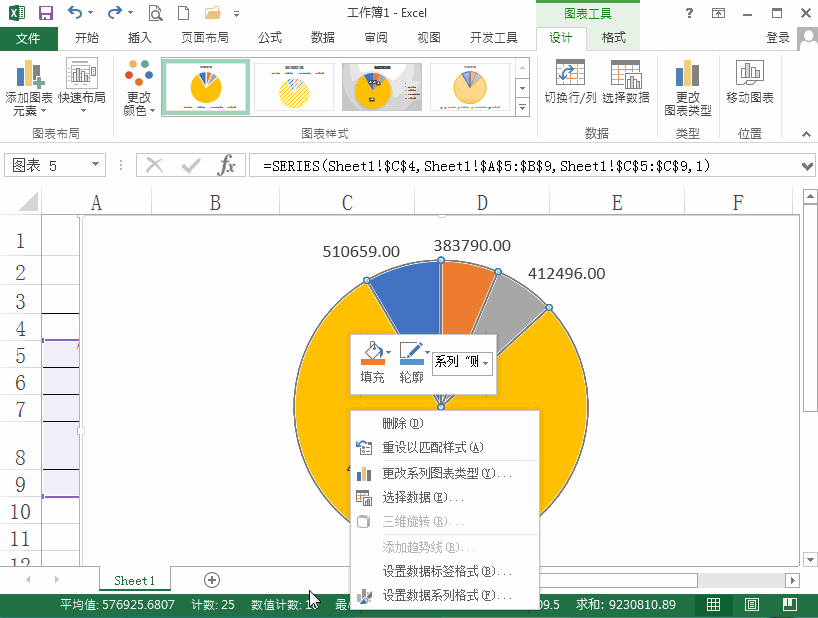This screenshot has height=618, width=818.
Task: Click the Cancel X formula icon
Action: click(x=154, y=165)
